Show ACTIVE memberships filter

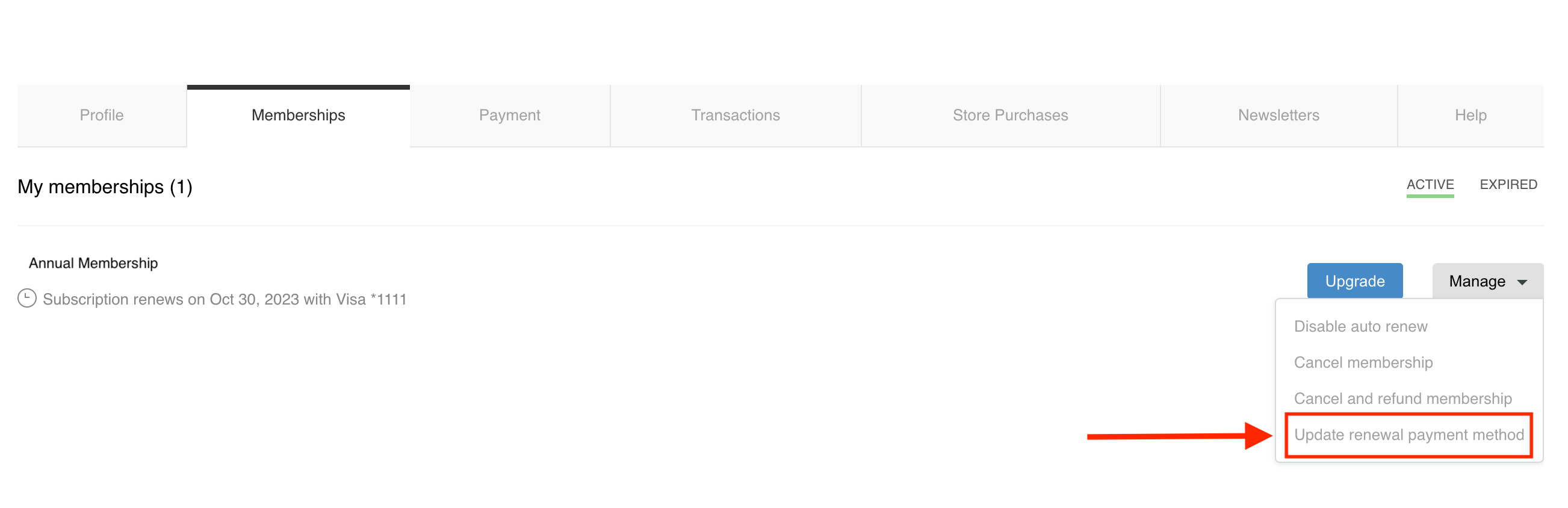click(x=1430, y=184)
